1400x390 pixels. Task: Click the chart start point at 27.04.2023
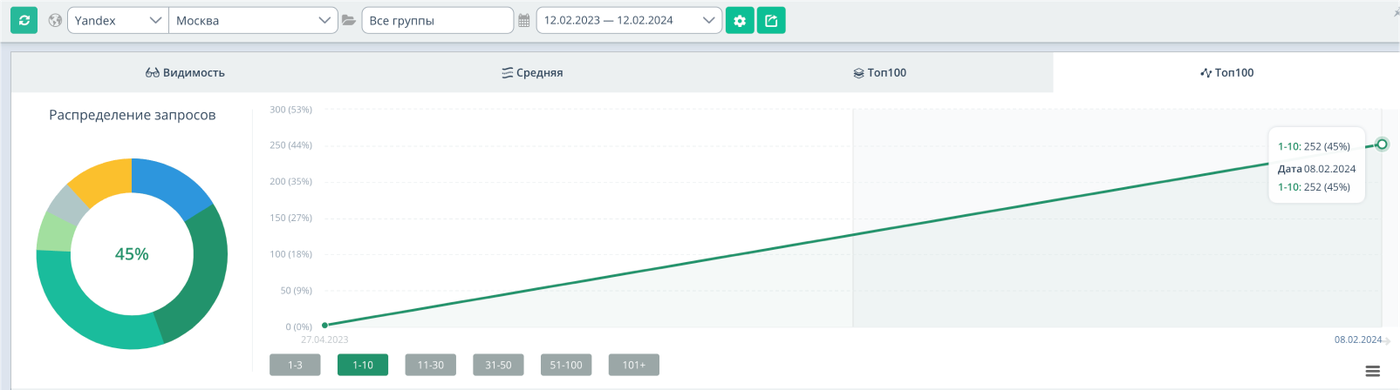[326, 325]
